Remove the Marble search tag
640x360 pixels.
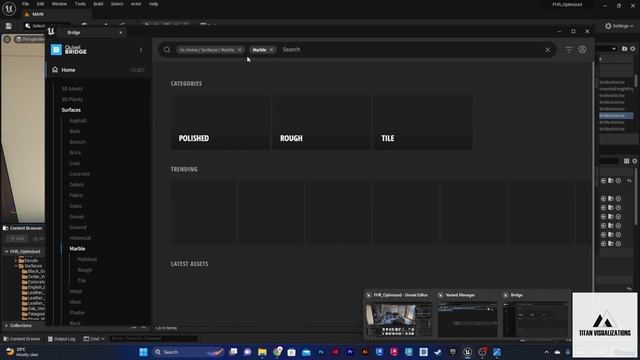pos(271,50)
